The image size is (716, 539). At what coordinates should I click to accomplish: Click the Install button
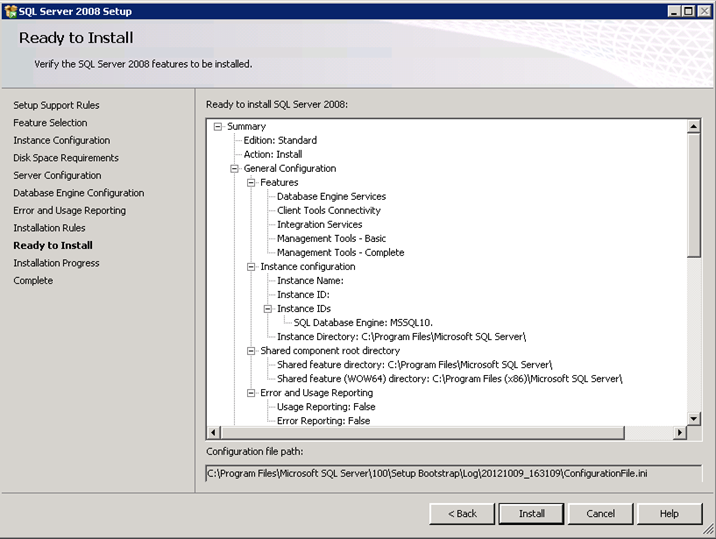532,514
